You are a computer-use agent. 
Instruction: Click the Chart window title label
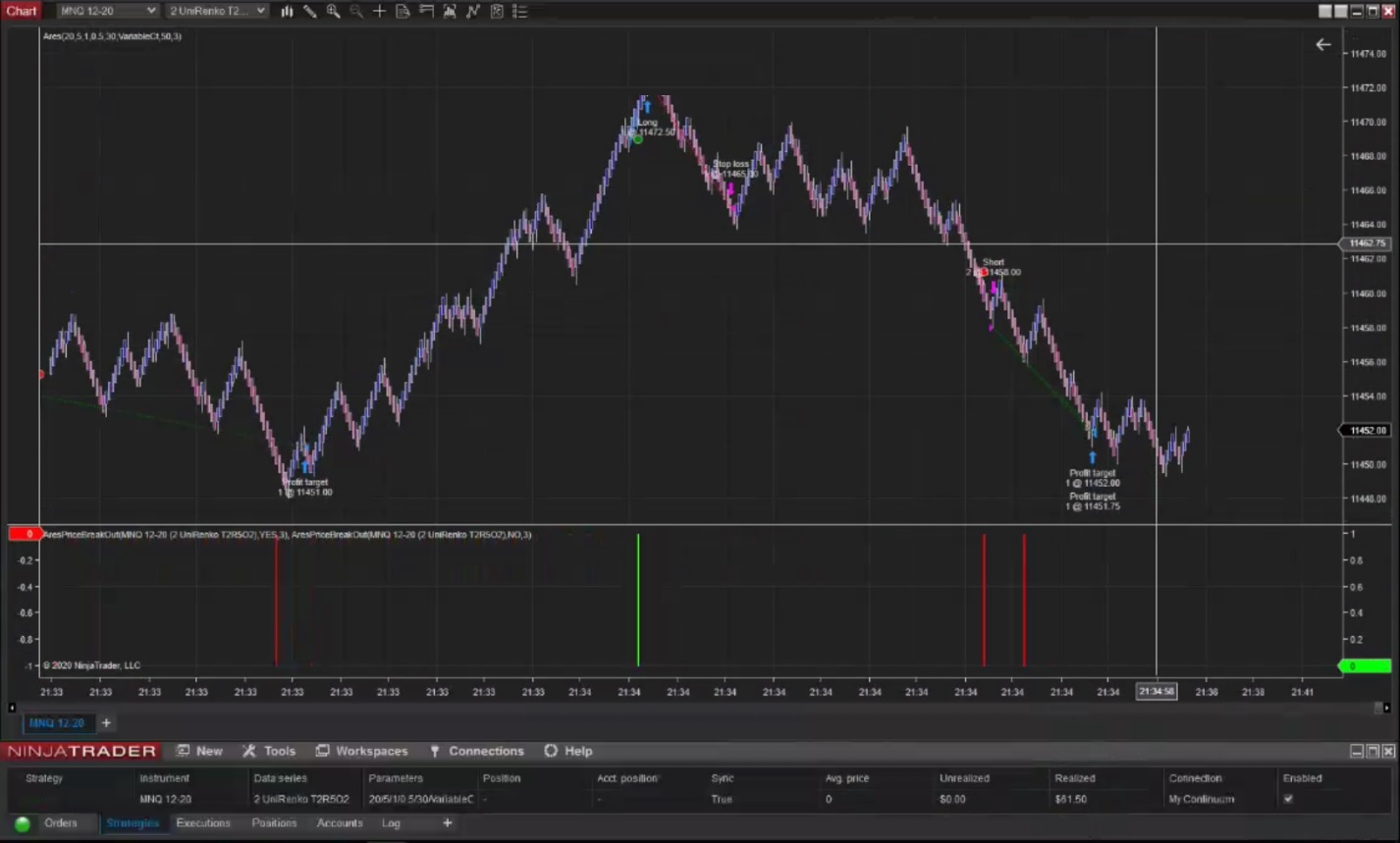pyautogui.click(x=21, y=11)
